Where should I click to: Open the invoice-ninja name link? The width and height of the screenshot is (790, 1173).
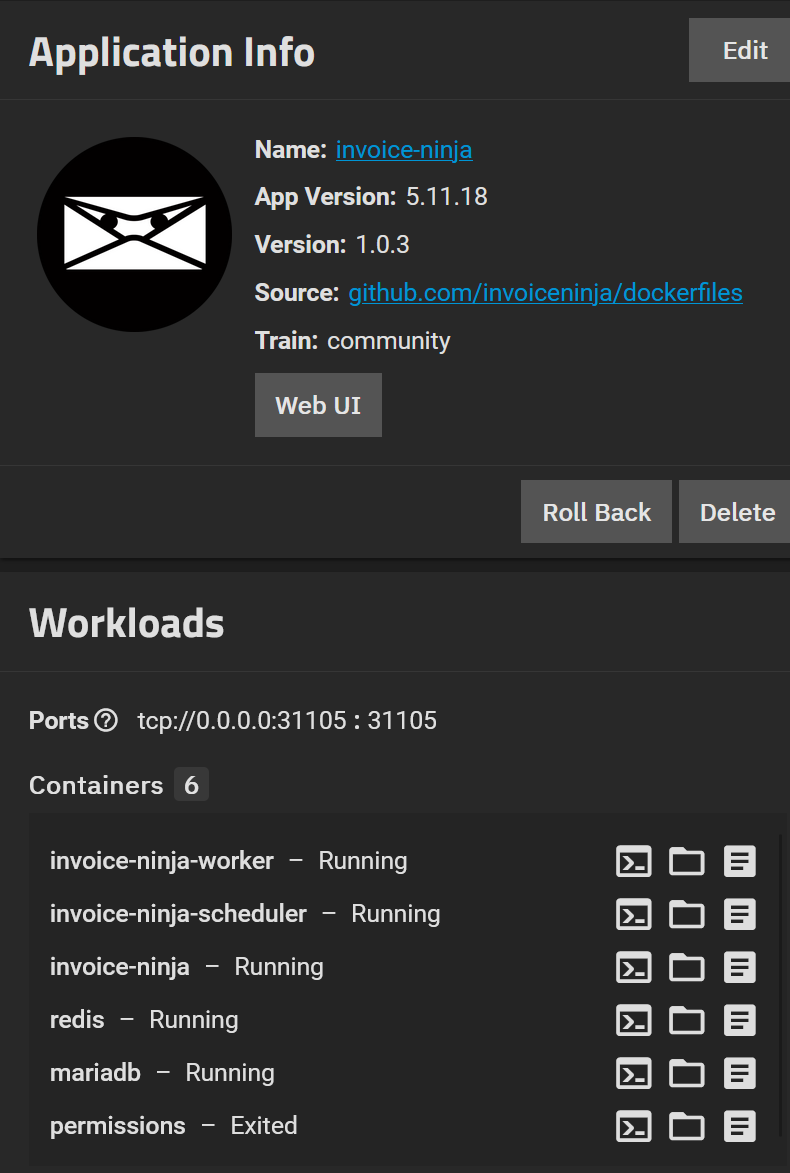coord(404,150)
